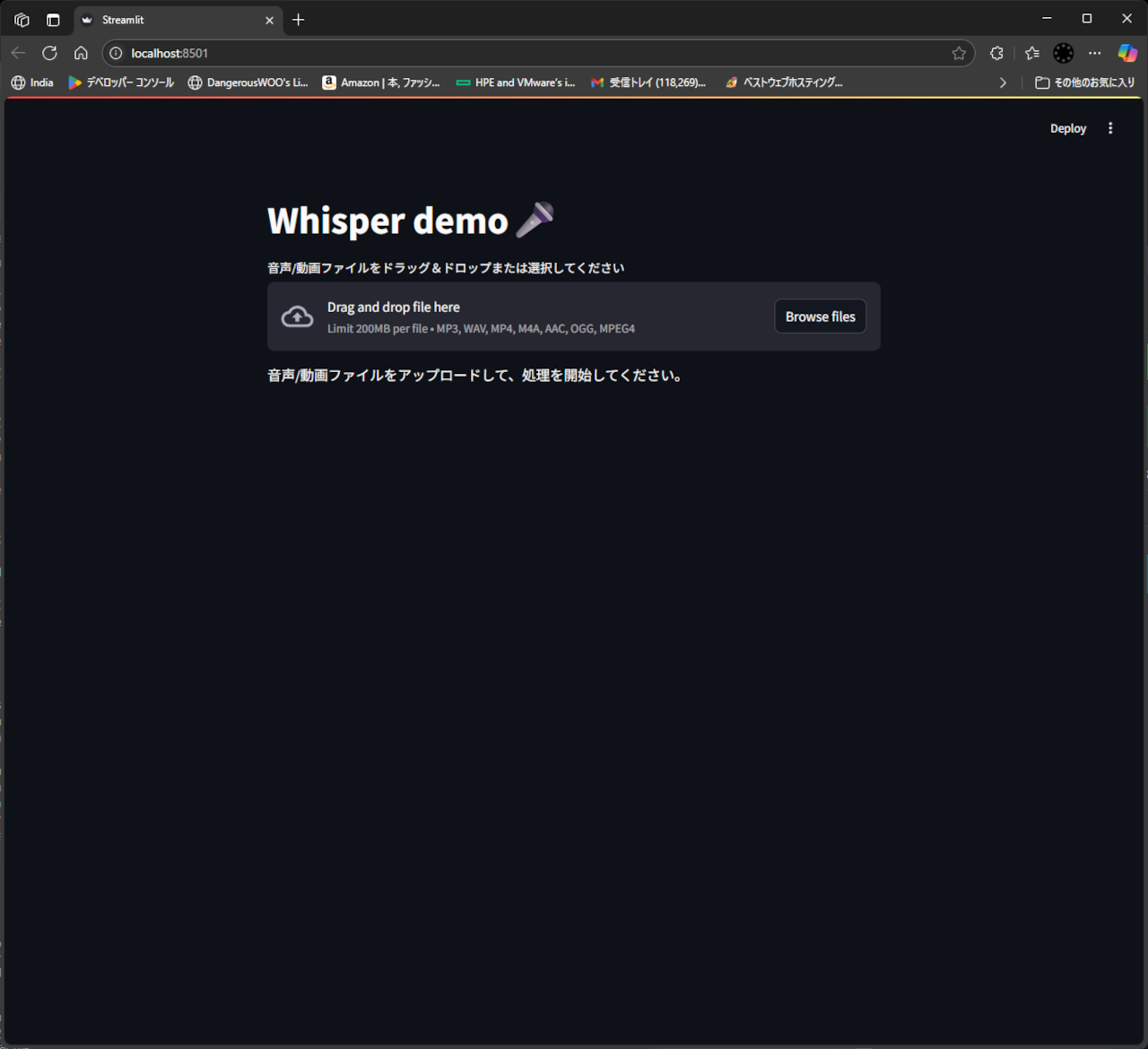The width and height of the screenshot is (1148, 1049).
Task: Click the cloud upload icon in dropzone
Action: [298, 316]
